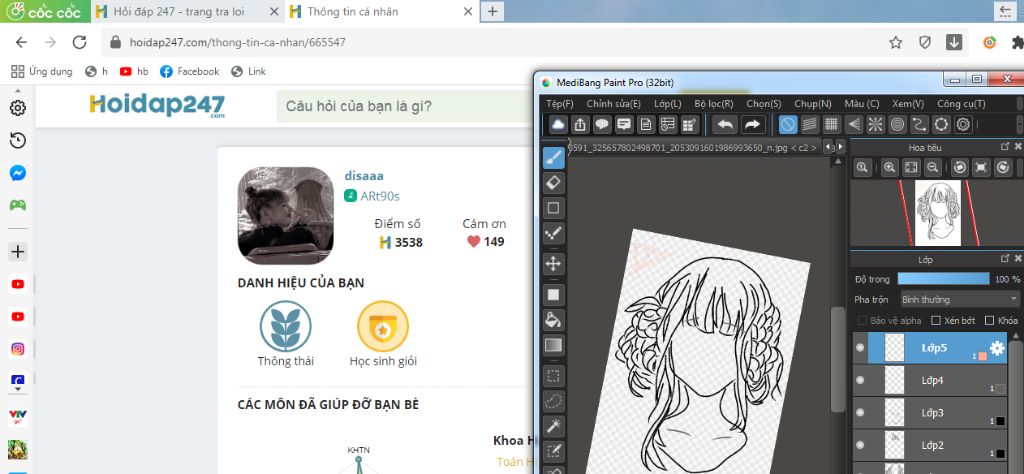Undock the Lớp layer panel

click(x=1005, y=259)
